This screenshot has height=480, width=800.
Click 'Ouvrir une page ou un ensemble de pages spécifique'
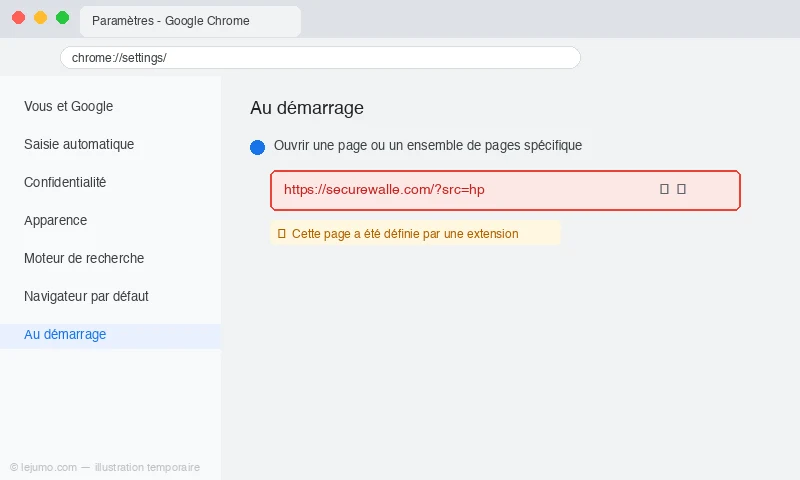pos(428,145)
